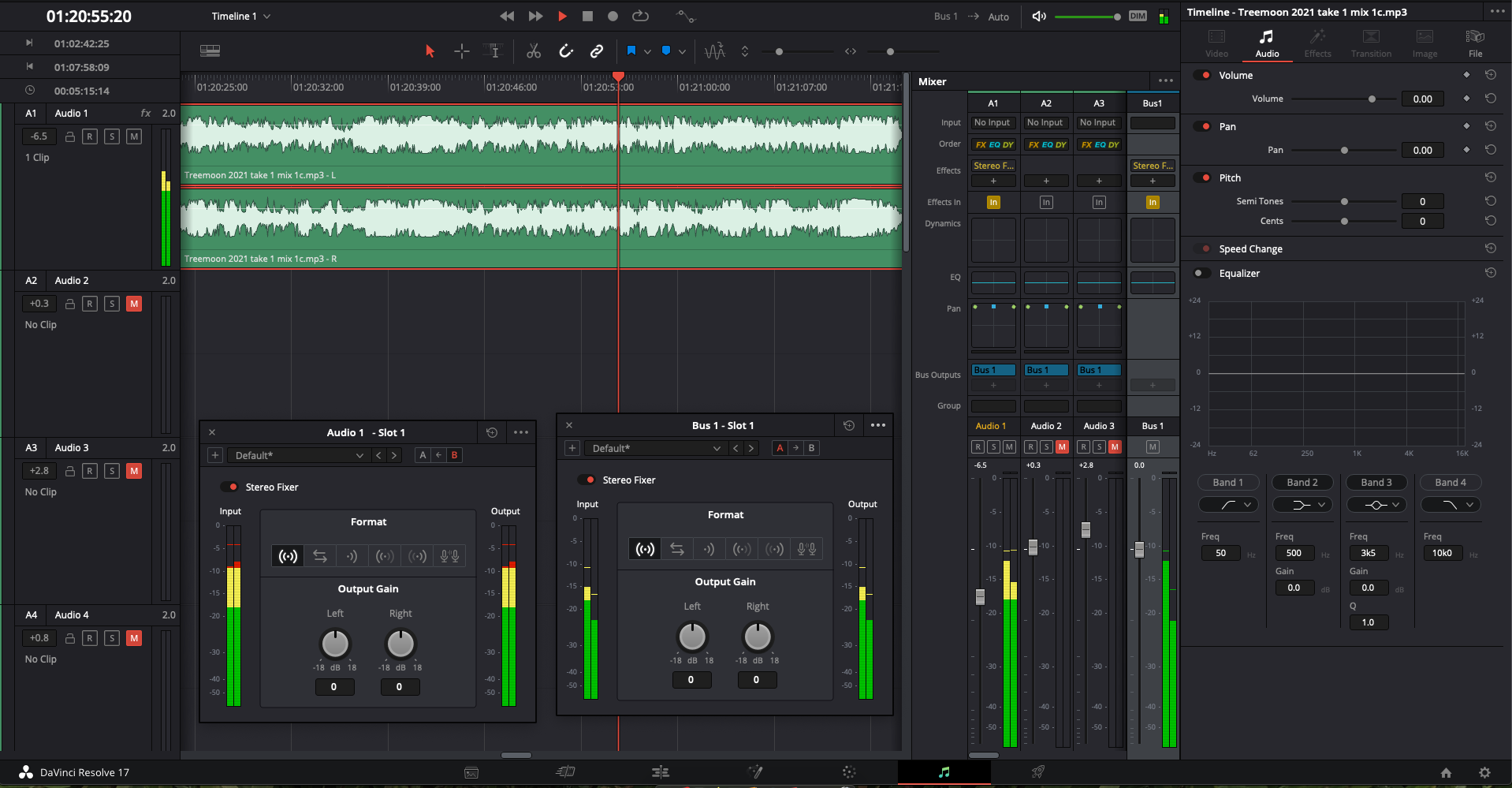Open Band 1 filter type dropdown
Viewport: 1512px width, 788px height.
point(1228,504)
